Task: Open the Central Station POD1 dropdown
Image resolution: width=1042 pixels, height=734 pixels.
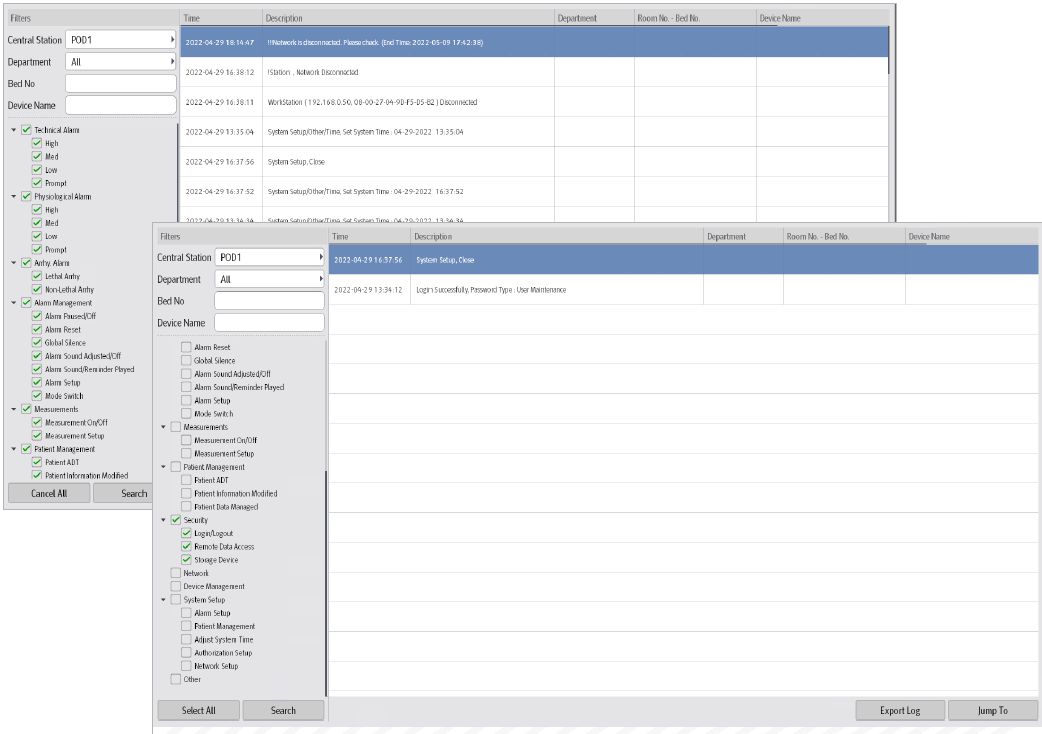Action: click(272, 256)
